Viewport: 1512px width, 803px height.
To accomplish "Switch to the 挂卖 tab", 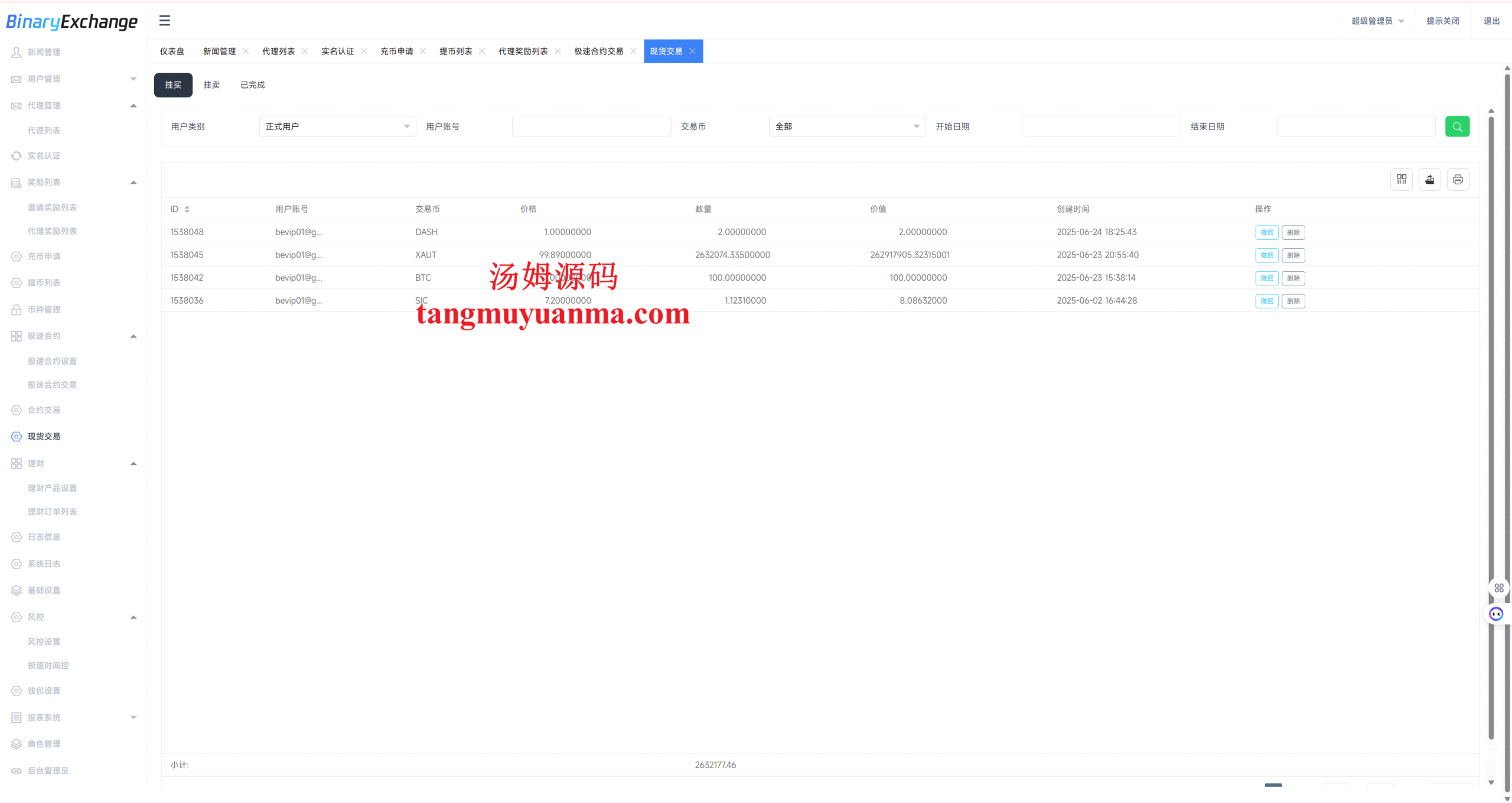I will point(211,85).
